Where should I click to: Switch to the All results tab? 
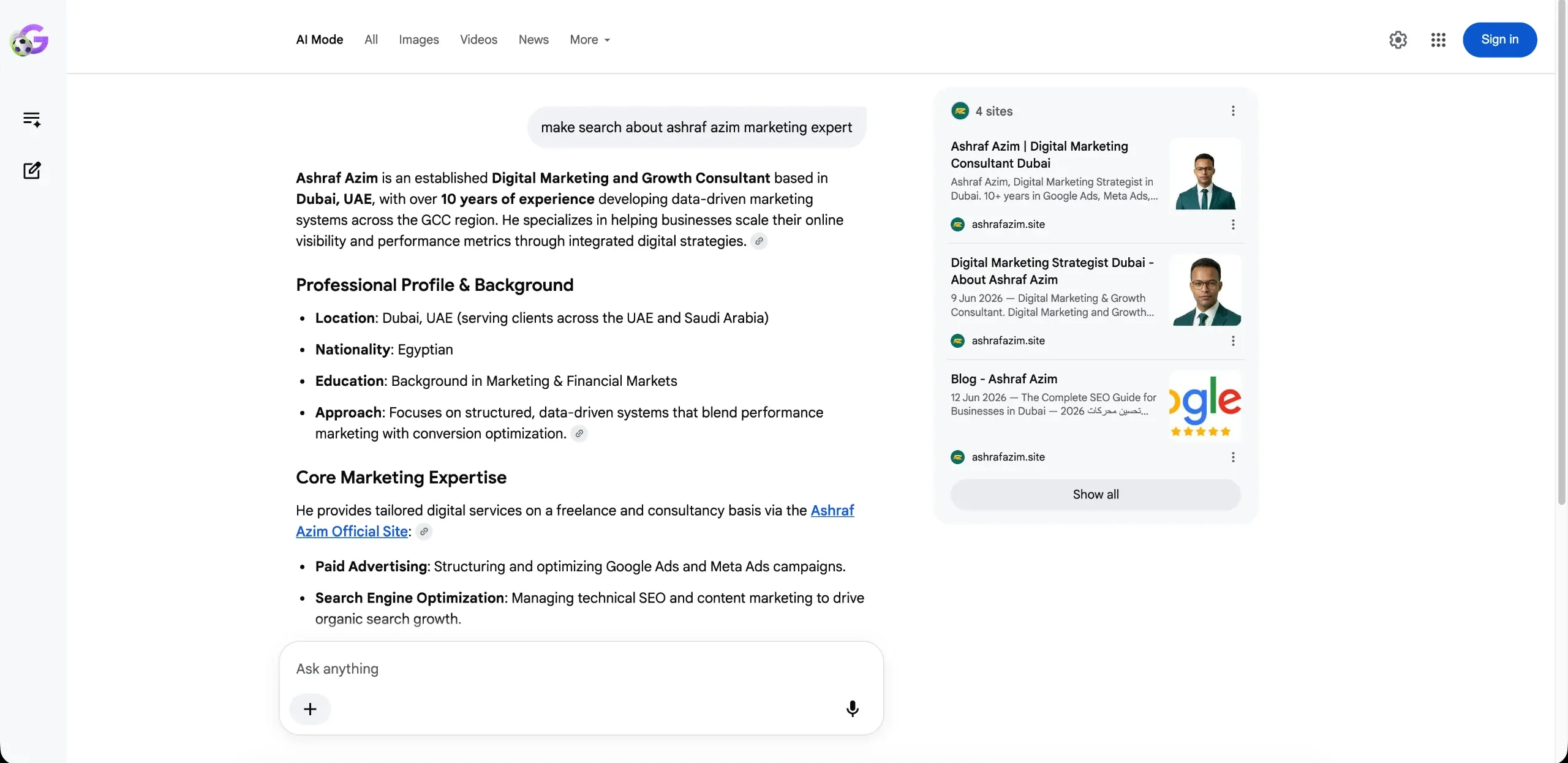coord(371,40)
